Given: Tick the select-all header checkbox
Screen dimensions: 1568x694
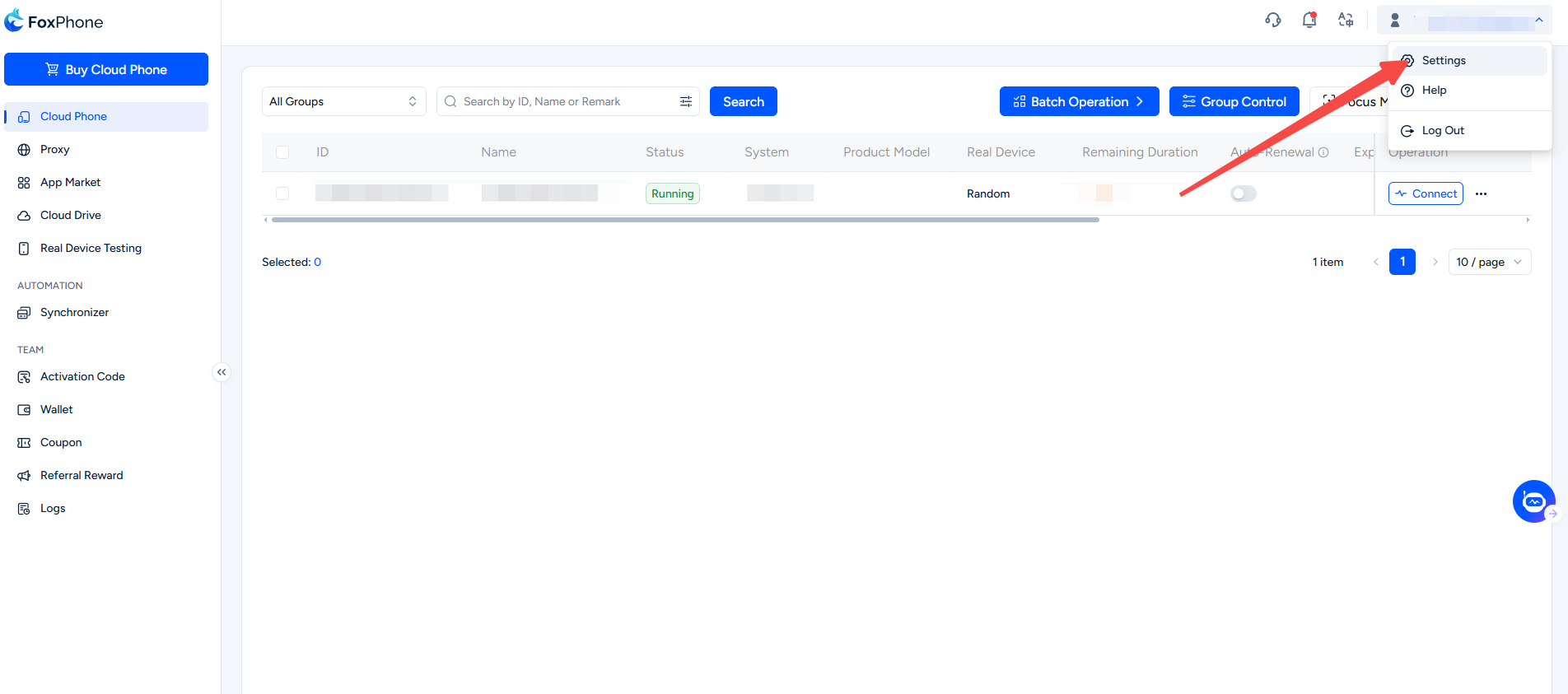Looking at the screenshot, I should pos(282,152).
